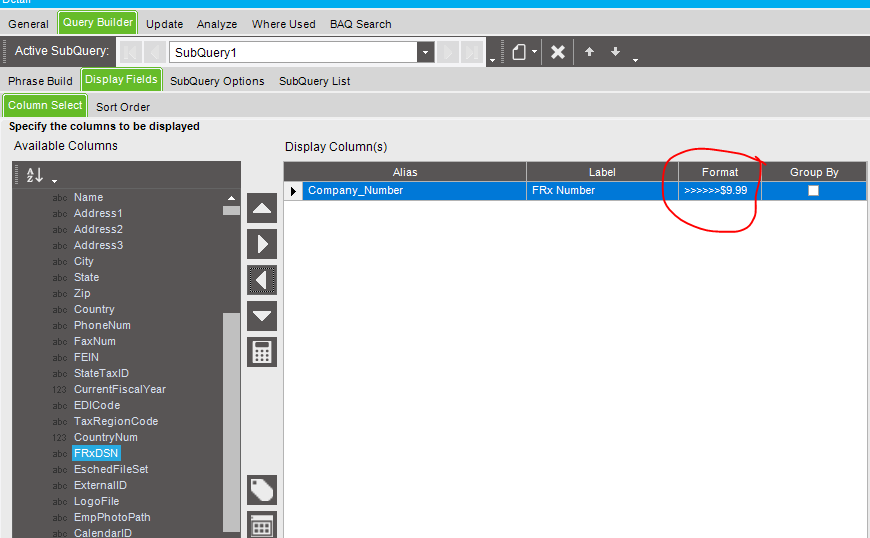Open the Where Used tab
The height and width of the screenshot is (538, 870).
(284, 24)
